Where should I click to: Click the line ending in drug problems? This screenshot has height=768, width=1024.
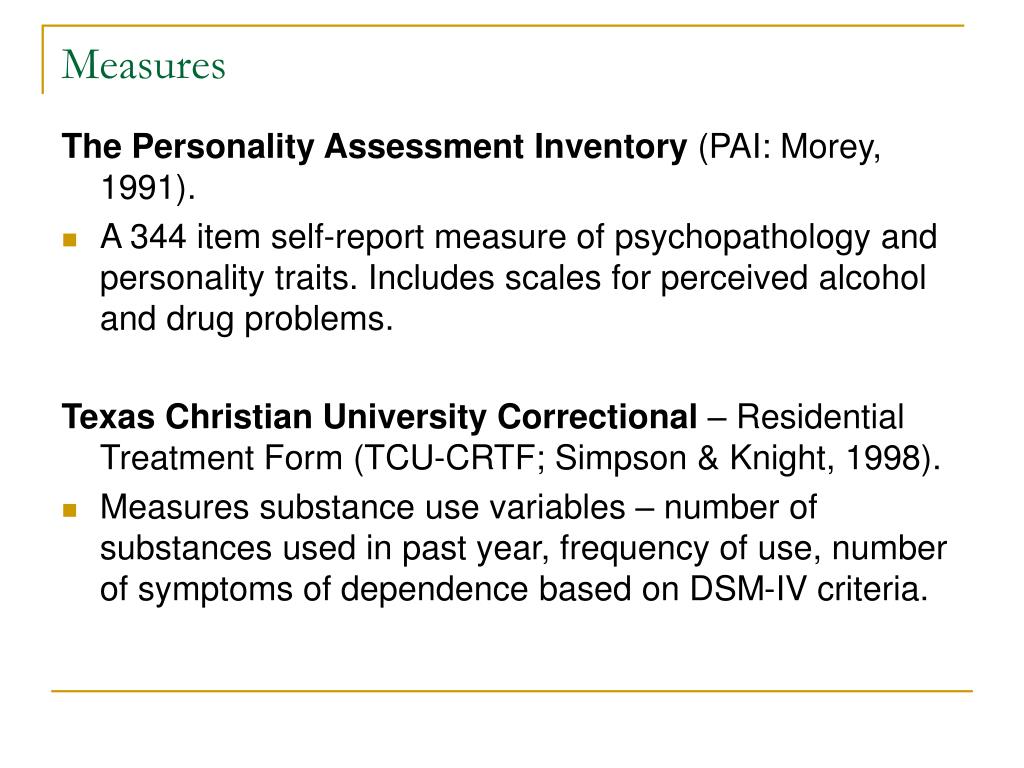[247, 320]
